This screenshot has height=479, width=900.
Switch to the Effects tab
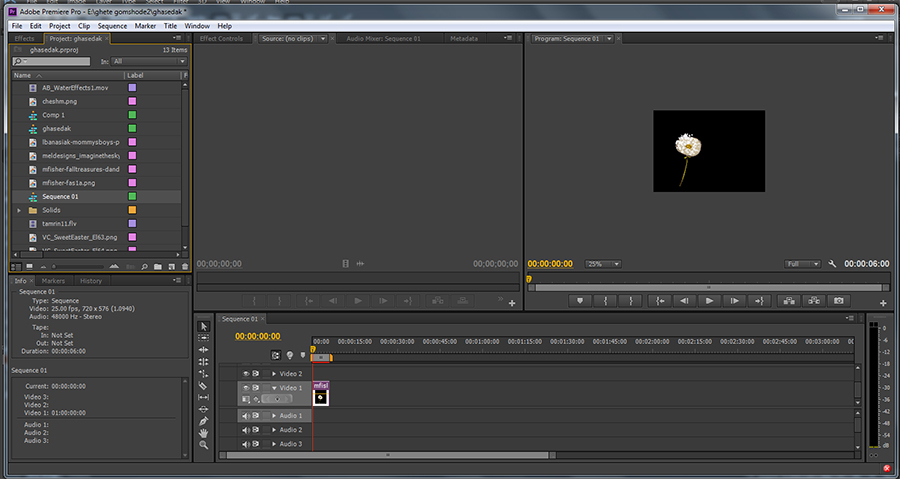click(25, 38)
